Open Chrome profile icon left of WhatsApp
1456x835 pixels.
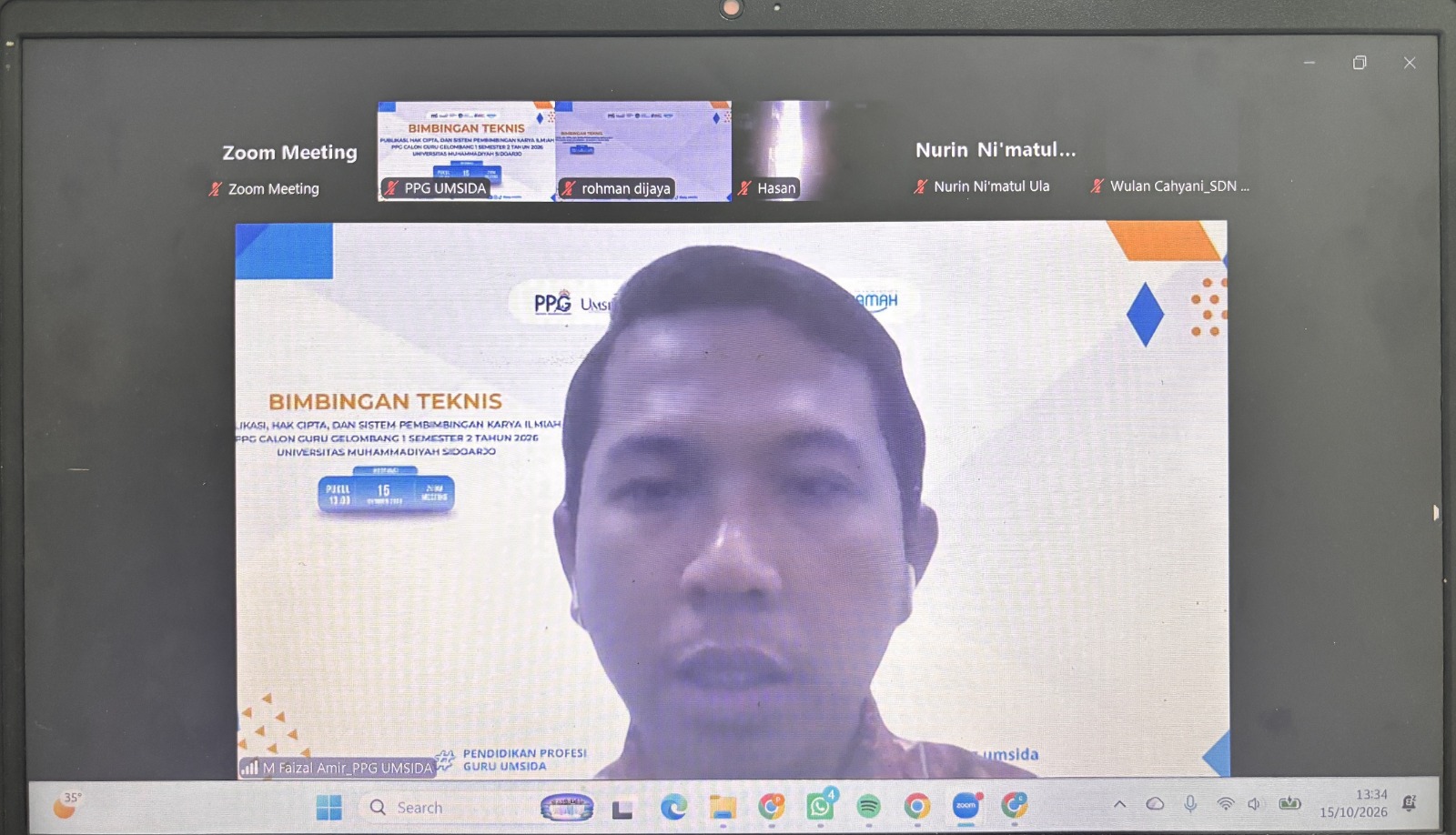(x=772, y=806)
